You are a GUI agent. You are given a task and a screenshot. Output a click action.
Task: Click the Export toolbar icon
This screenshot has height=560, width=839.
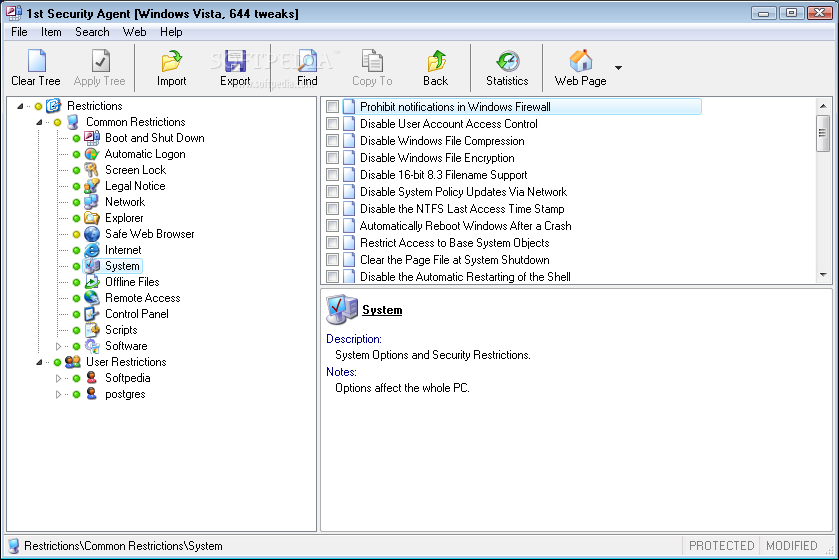[x=235, y=61]
